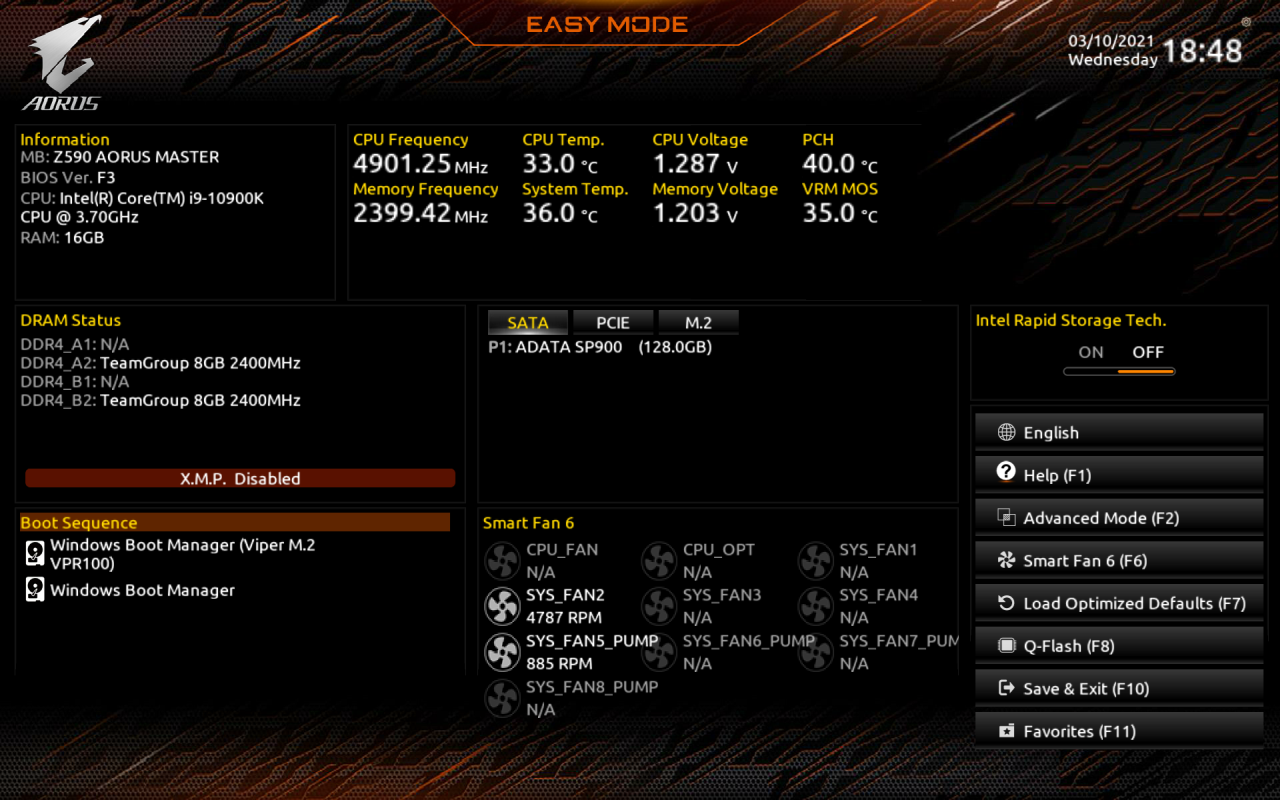Click the question mark Help icon

point(1007,472)
